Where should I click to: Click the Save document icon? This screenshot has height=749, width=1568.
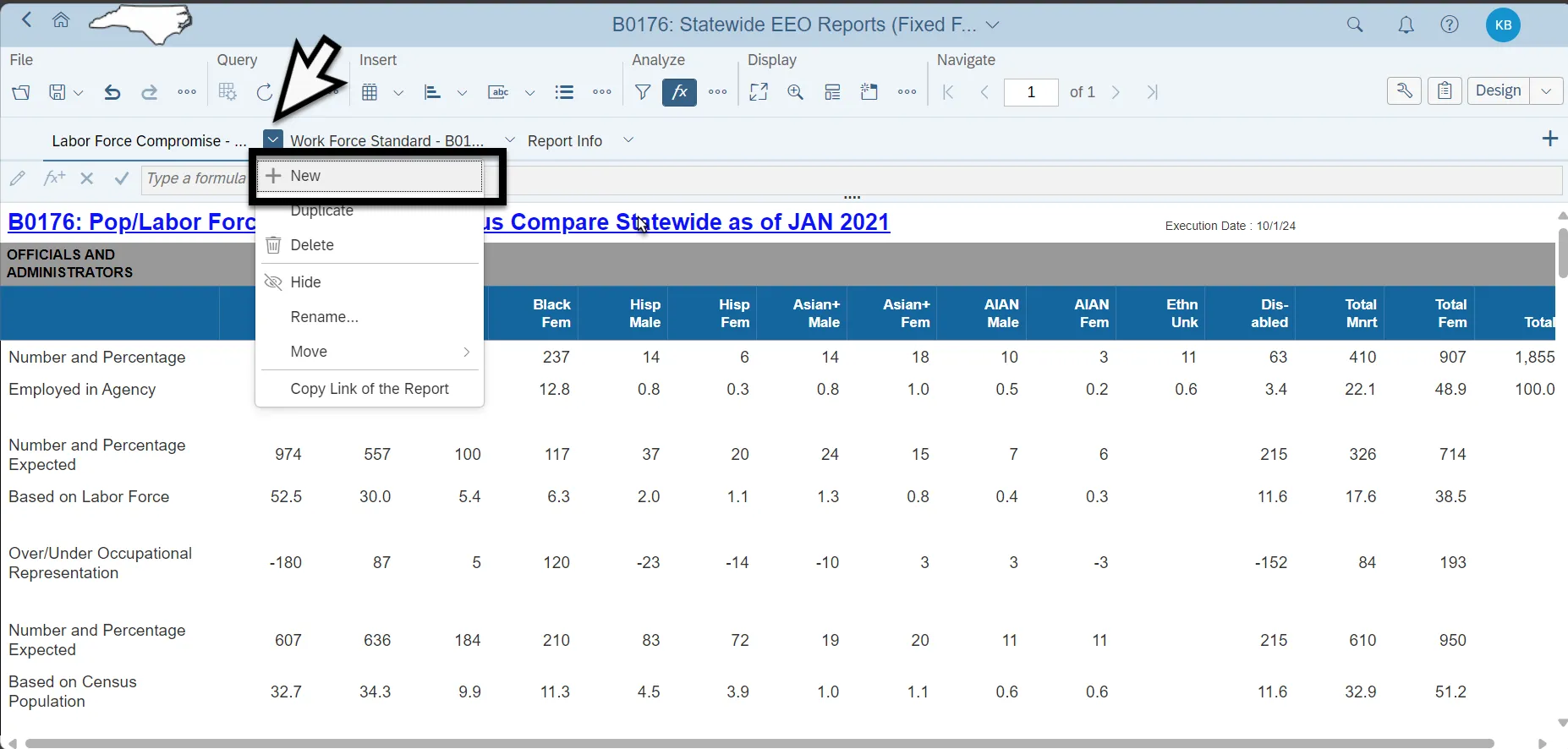pyautogui.click(x=57, y=92)
